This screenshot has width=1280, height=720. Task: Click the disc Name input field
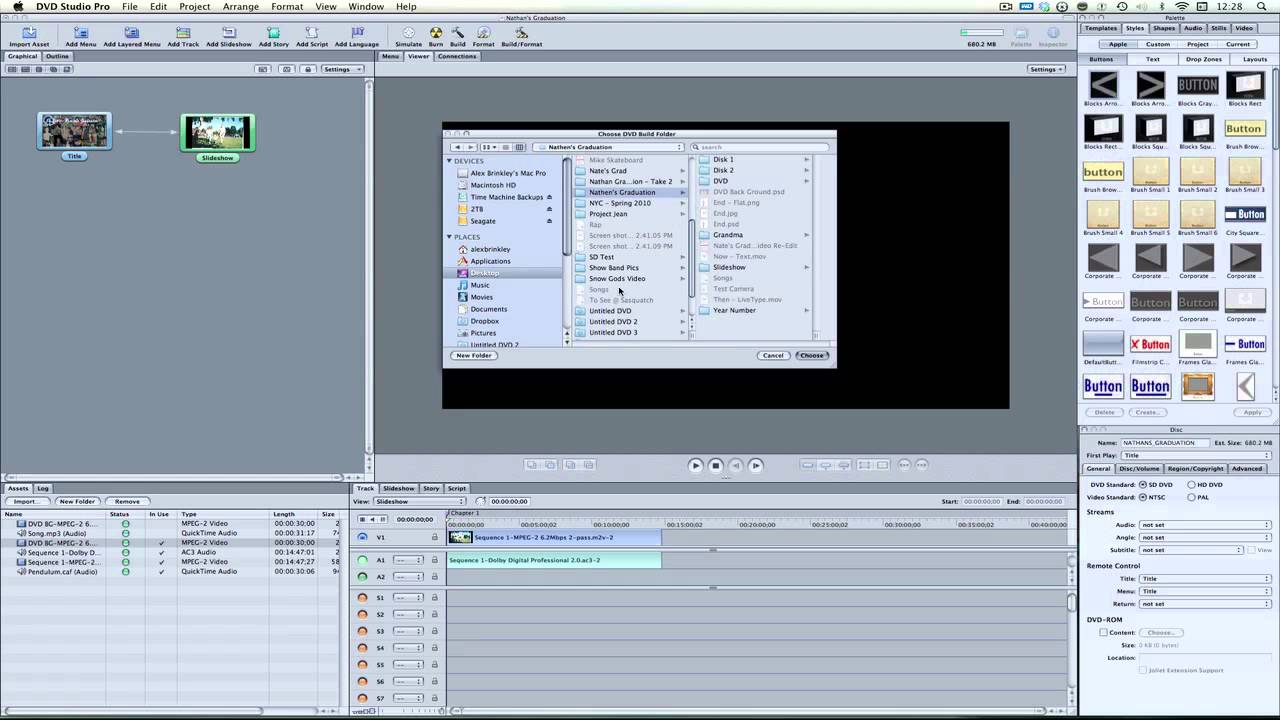click(1163, 442)
